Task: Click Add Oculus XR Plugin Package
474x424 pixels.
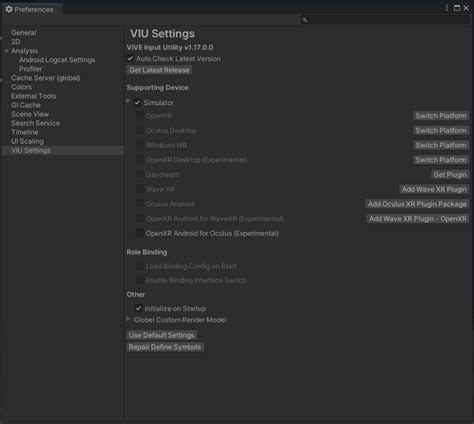Action: (x=417, y=204)
